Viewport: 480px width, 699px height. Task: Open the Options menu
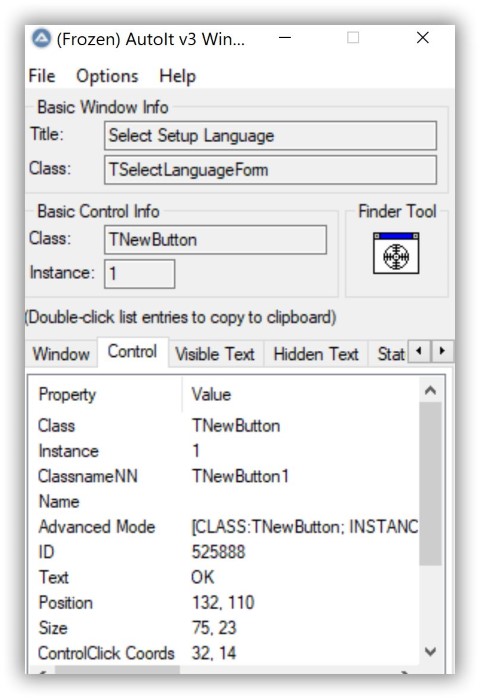tap(107, 76)
